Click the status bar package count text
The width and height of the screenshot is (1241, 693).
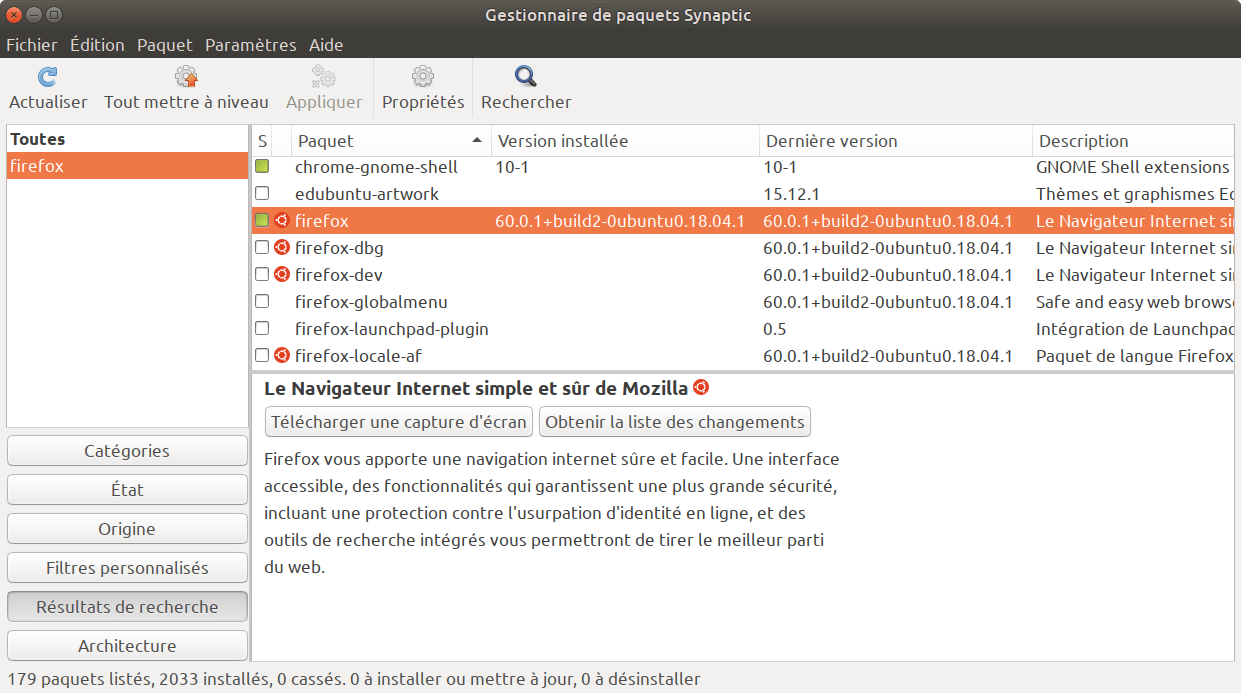(353, 679)
